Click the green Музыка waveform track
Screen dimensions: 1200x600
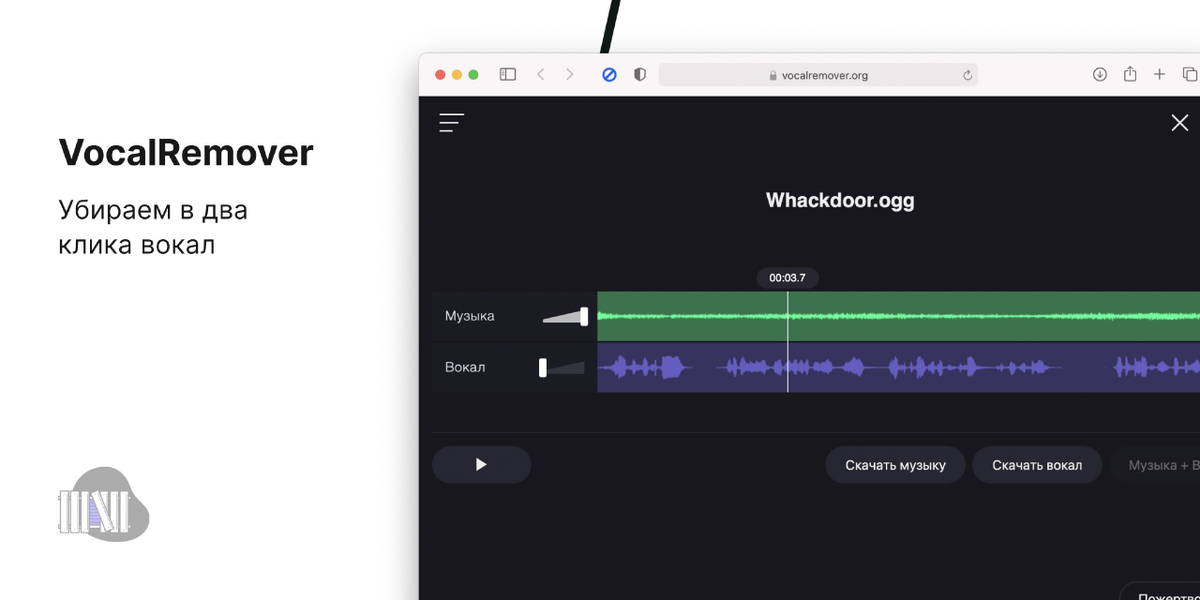898,316
